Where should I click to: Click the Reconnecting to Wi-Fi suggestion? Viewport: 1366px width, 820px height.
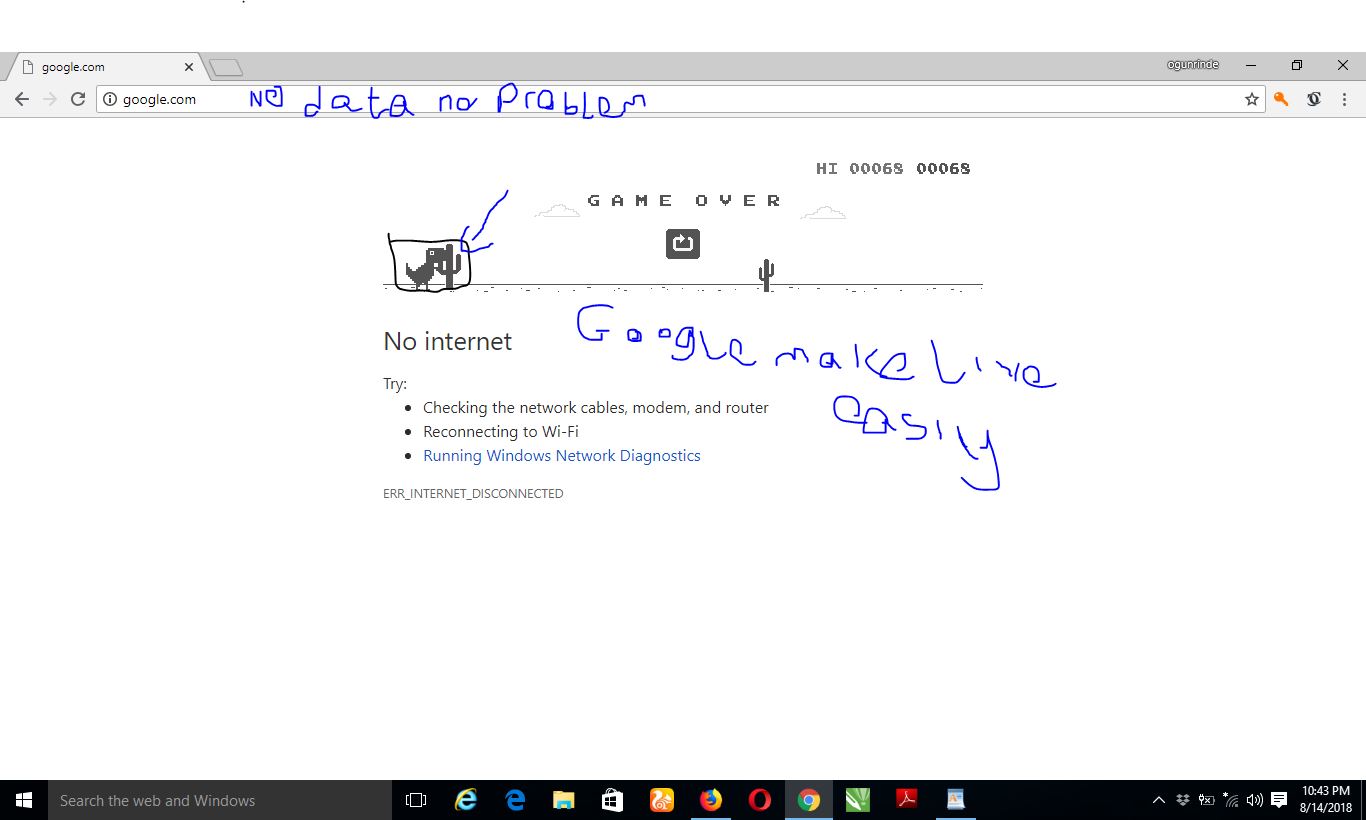[x=501, y=431]
